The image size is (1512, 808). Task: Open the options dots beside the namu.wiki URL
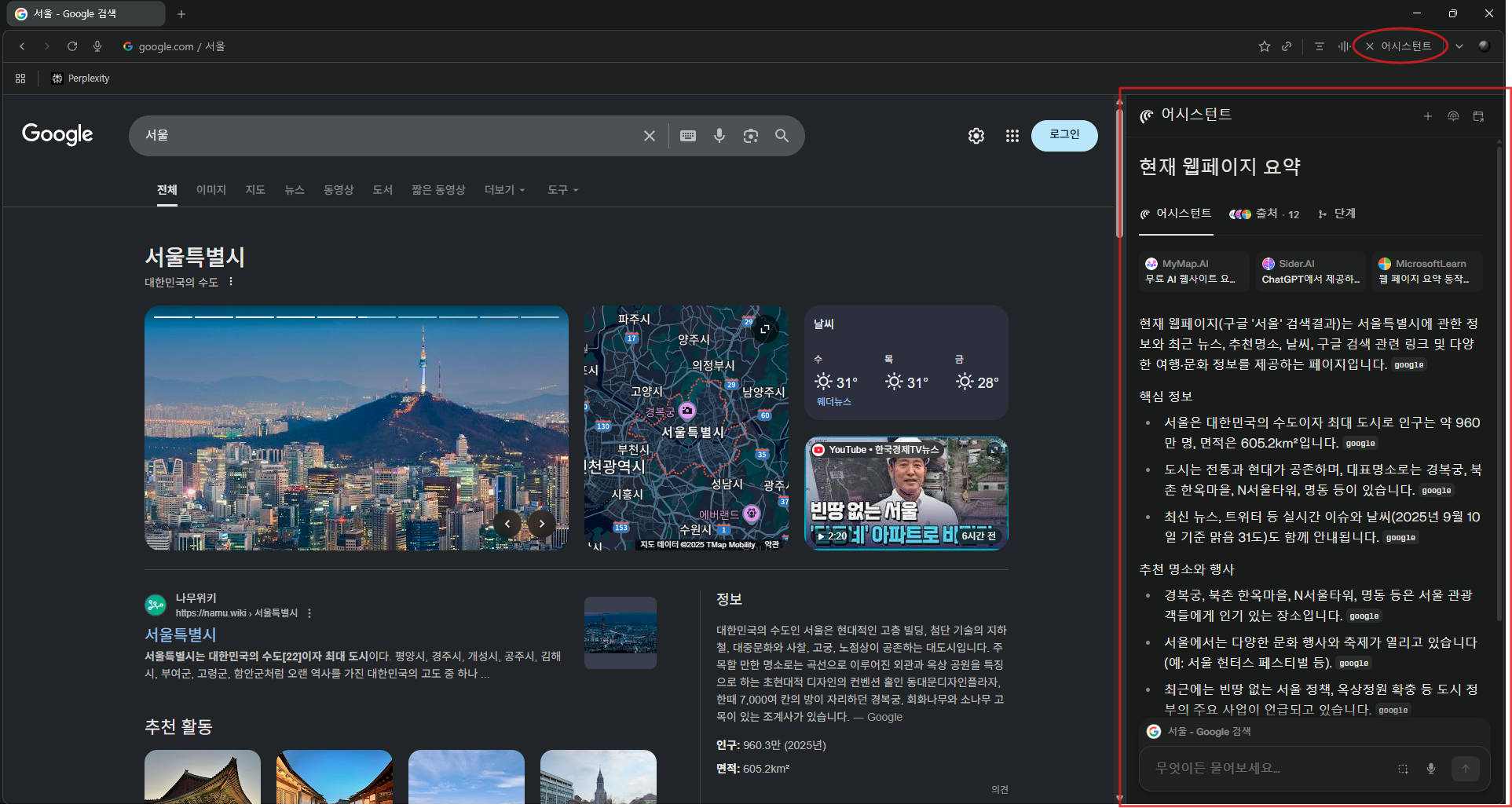[x=309, y=613]
